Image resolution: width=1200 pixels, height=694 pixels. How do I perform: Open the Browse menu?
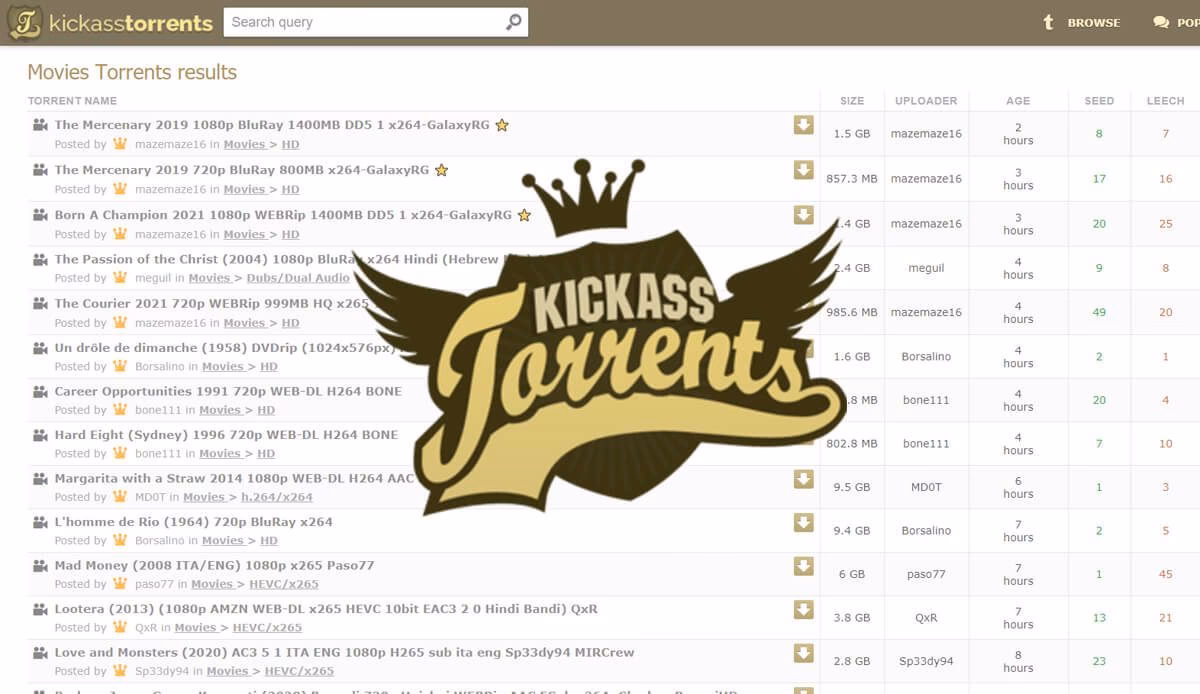pos(1082,23)
